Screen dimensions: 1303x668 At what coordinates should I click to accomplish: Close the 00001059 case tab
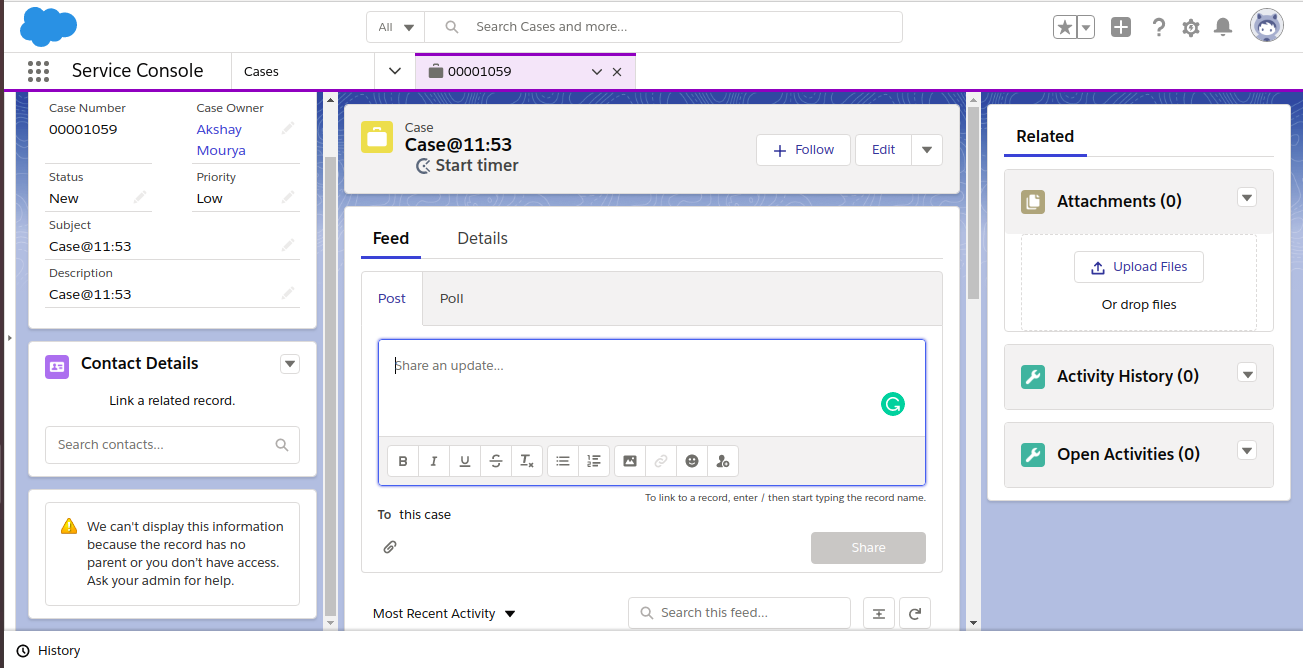[617, 72]
